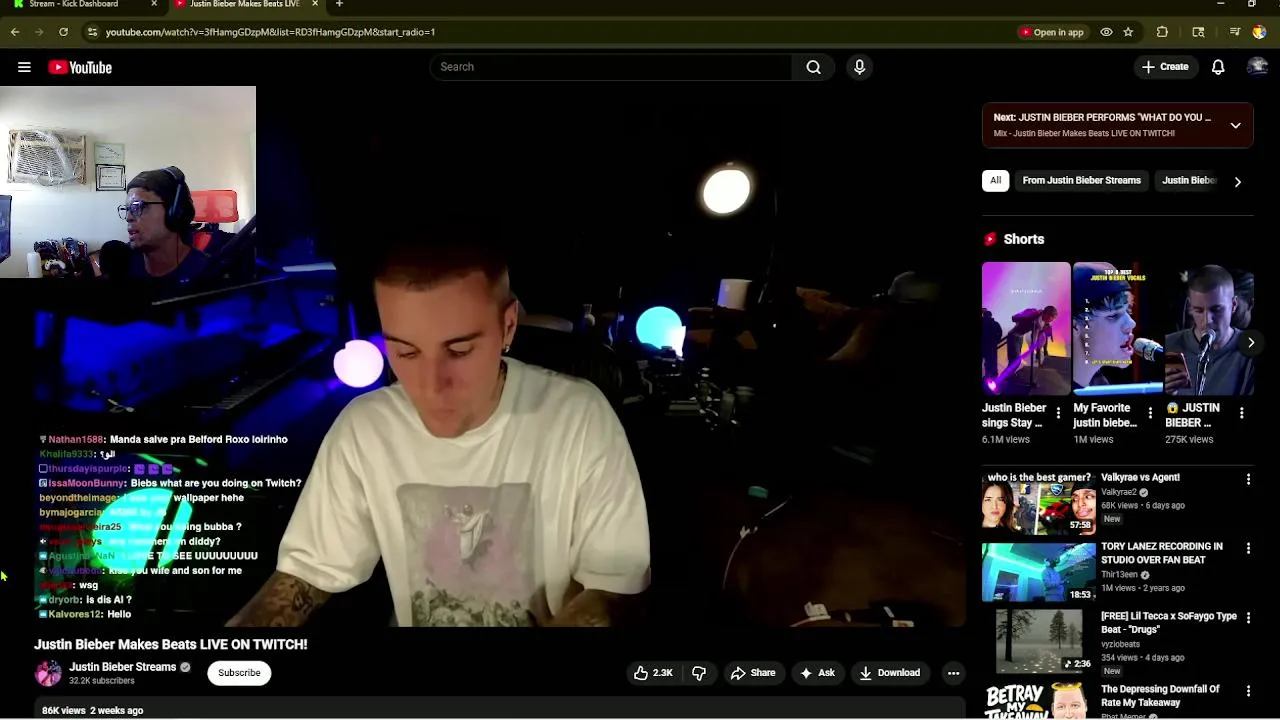This screenshot has width=1280, height=720.
Task: Open YouTube account avatar menu
Action: pos(1257,67)
